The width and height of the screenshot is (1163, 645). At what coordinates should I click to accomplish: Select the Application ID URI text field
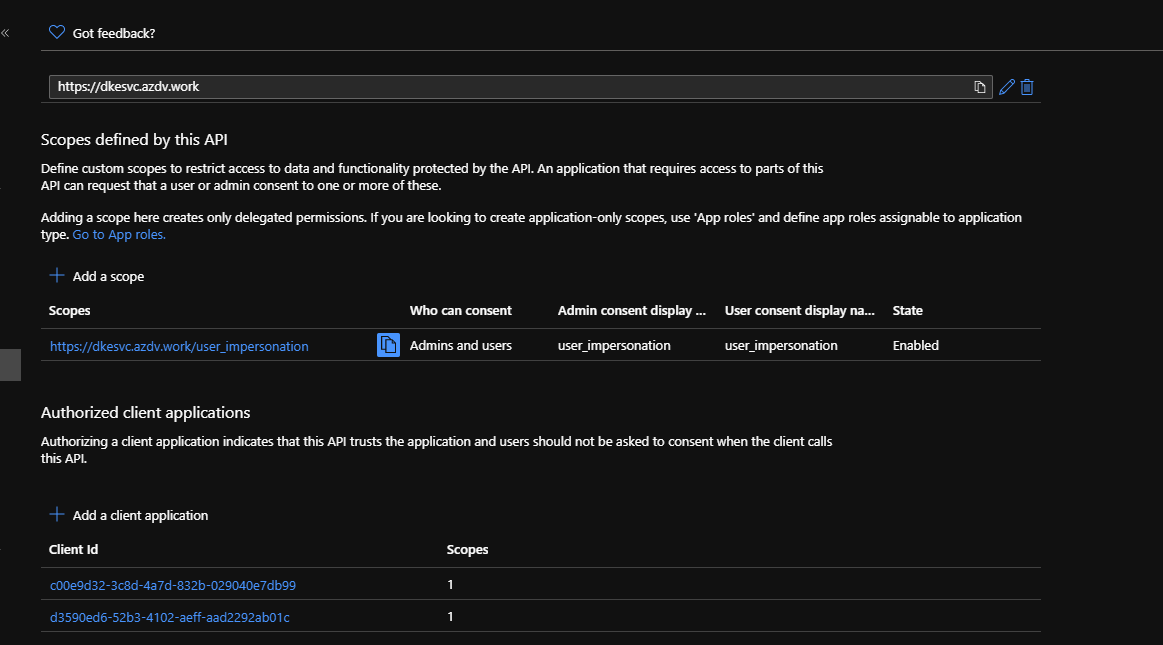400,86
